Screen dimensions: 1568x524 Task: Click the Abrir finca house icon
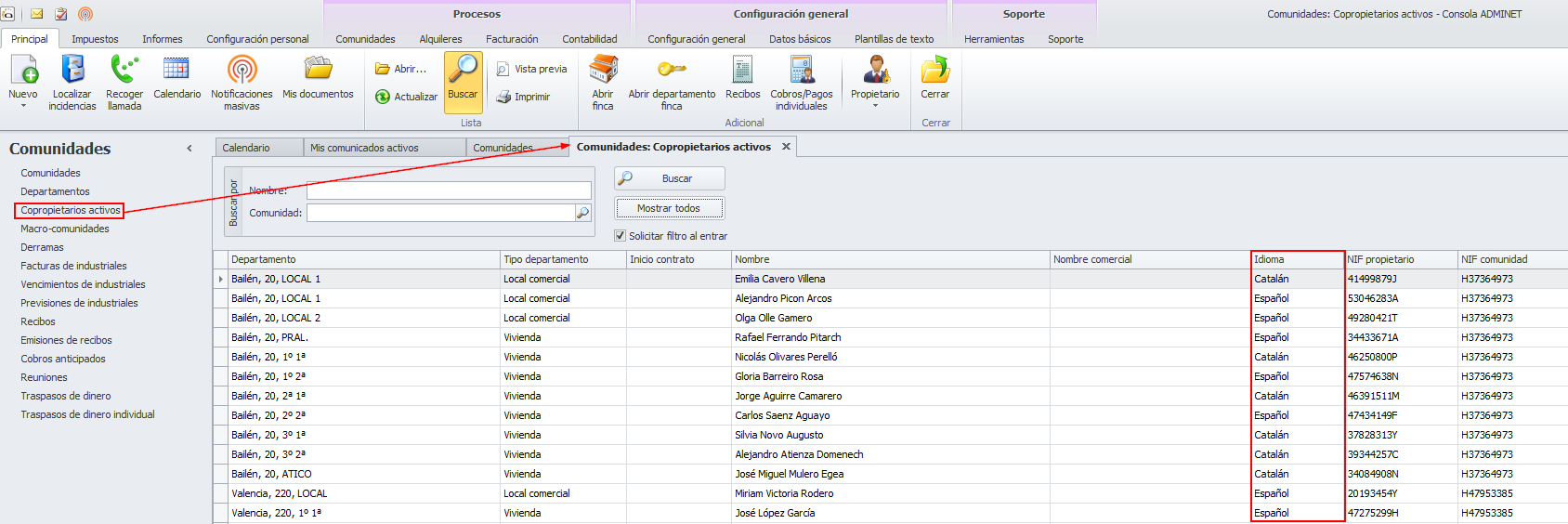[x=603, y=71]
